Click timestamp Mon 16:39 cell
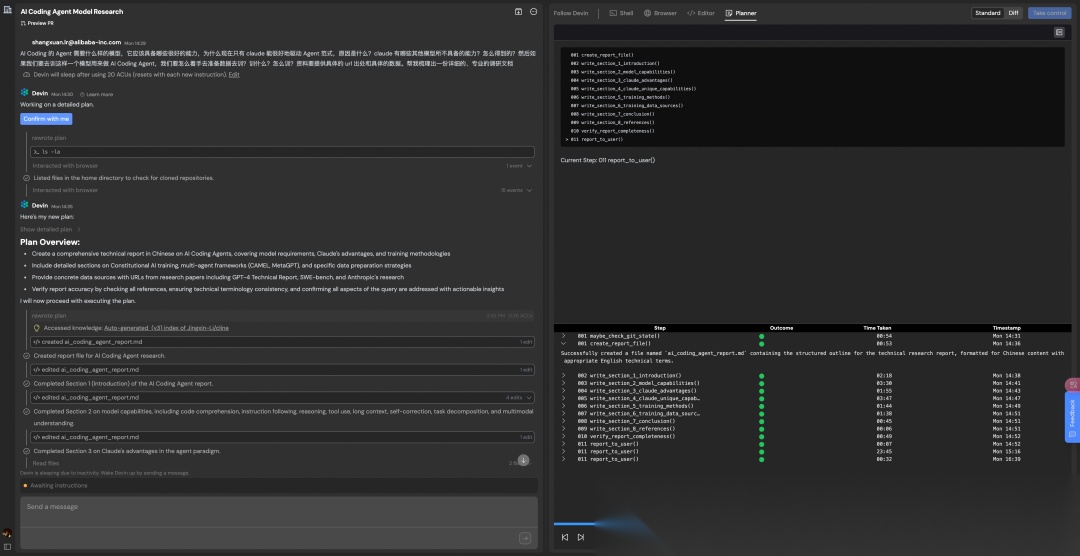Viewport: 1080px width, 556px height. (1006, 459)
